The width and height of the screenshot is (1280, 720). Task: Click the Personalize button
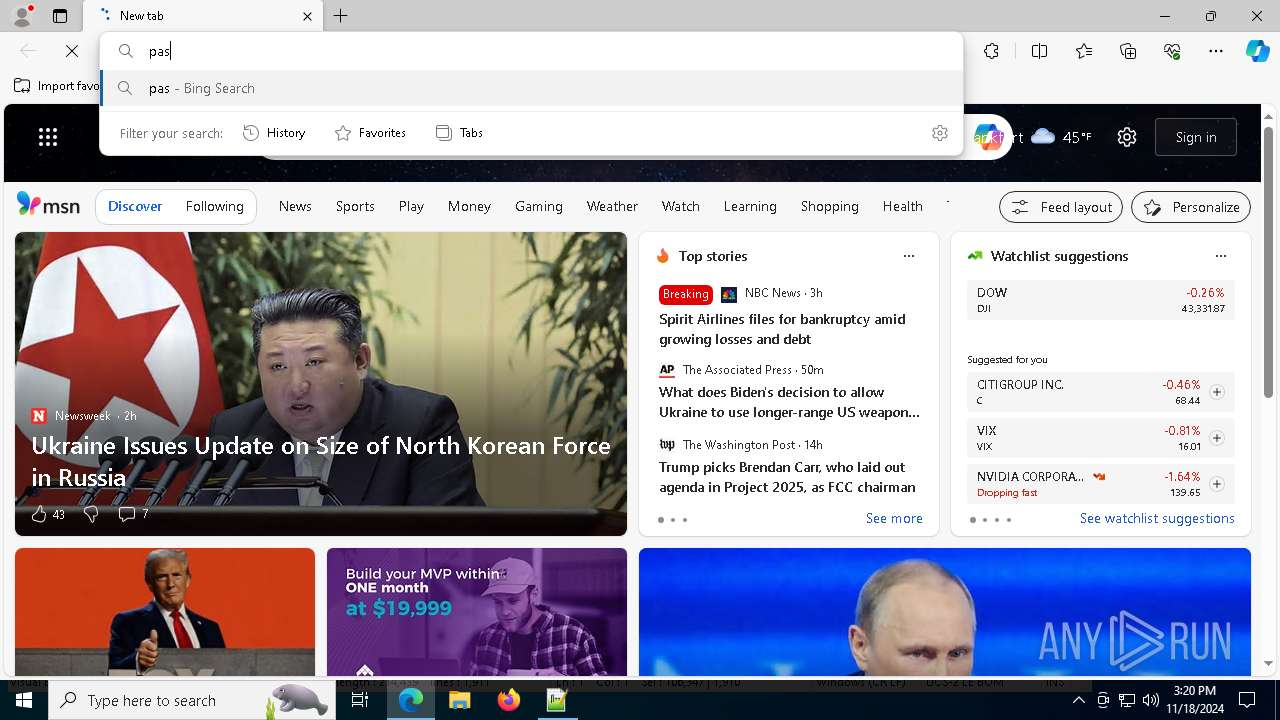1191,207
